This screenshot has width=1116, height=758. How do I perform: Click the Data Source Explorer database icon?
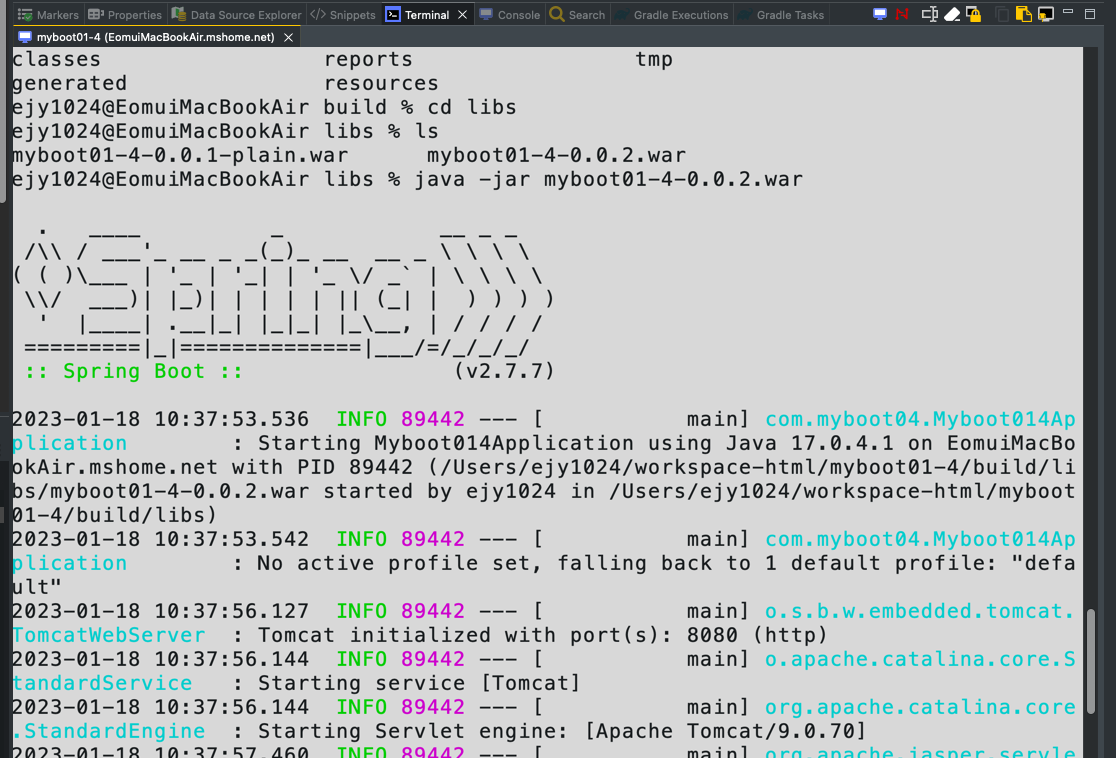(x=179, y=14)
